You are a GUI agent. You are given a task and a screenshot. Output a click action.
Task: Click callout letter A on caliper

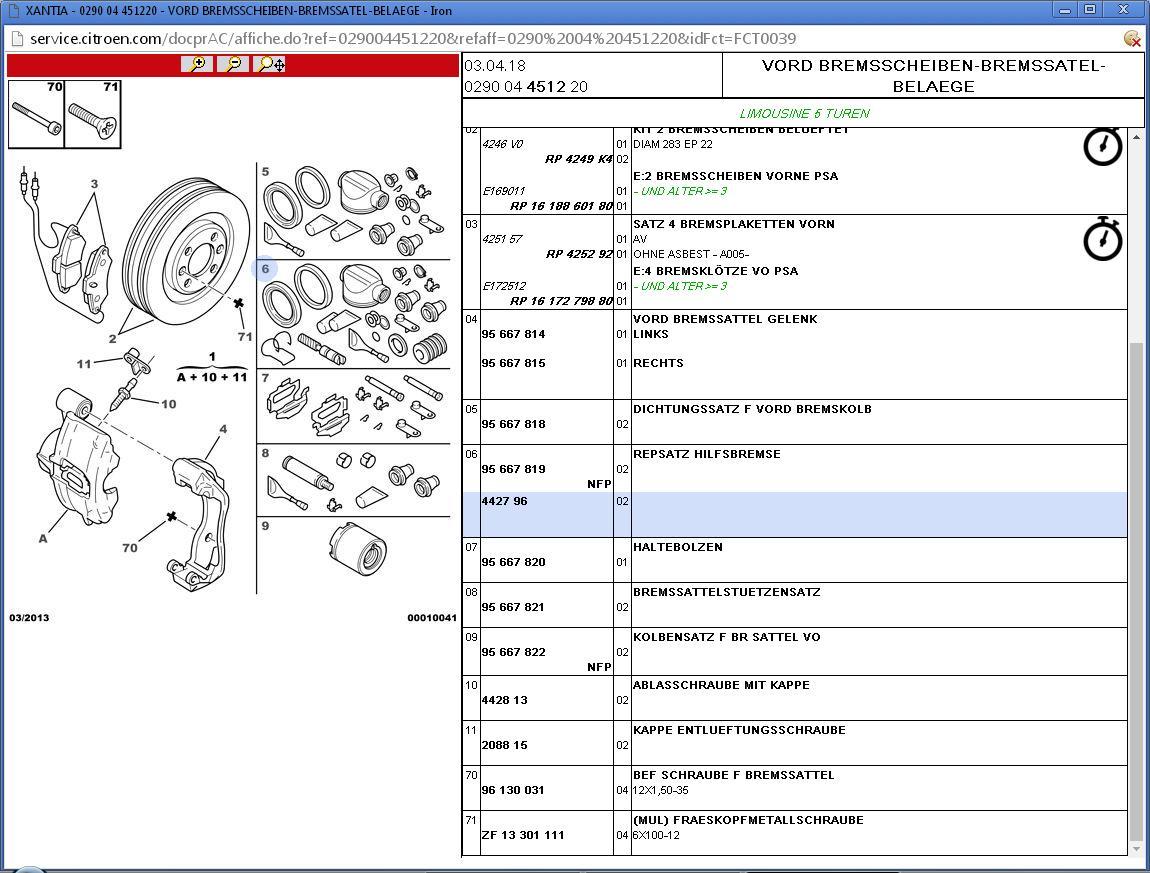click(43, 538)
